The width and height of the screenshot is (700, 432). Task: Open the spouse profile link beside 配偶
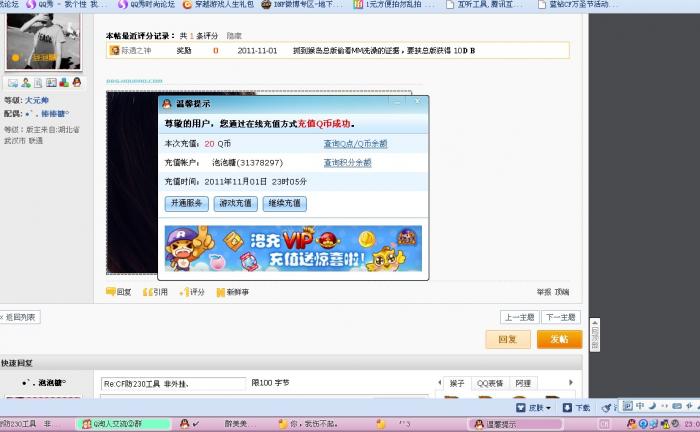pos(48,114)
